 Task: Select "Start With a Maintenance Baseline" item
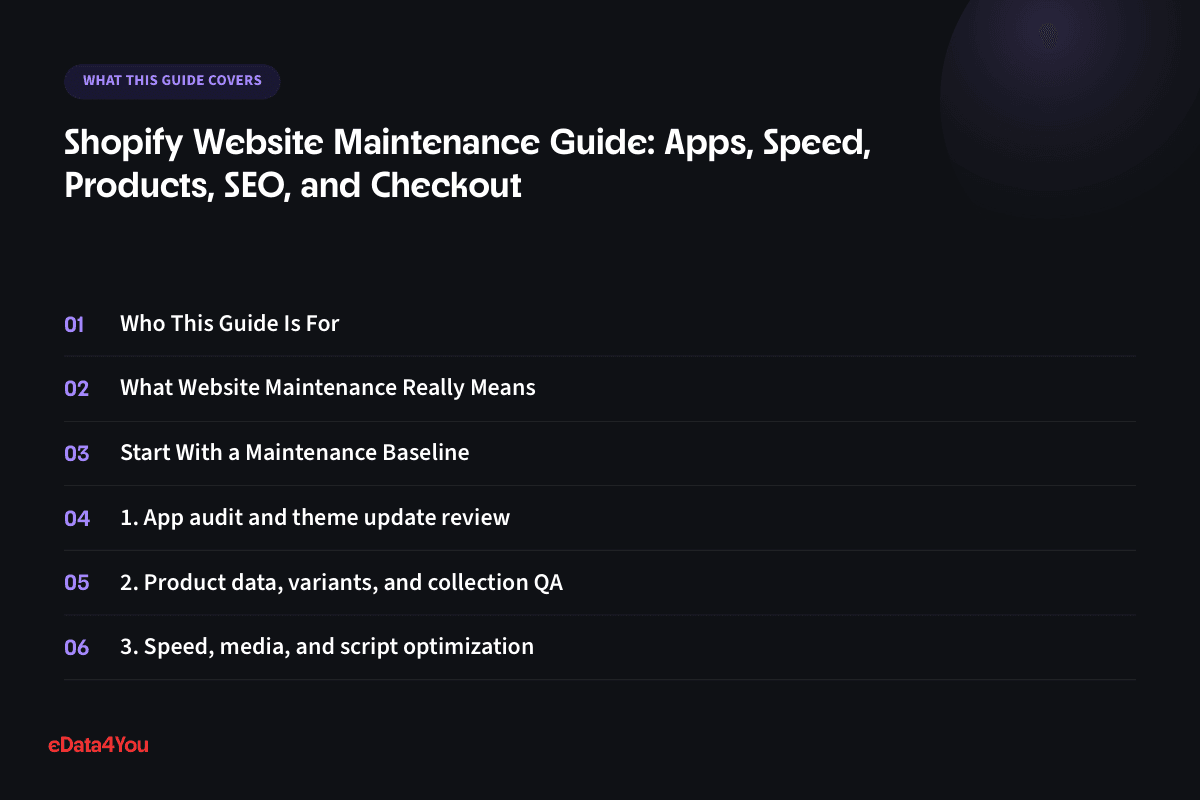coord(295,452)
